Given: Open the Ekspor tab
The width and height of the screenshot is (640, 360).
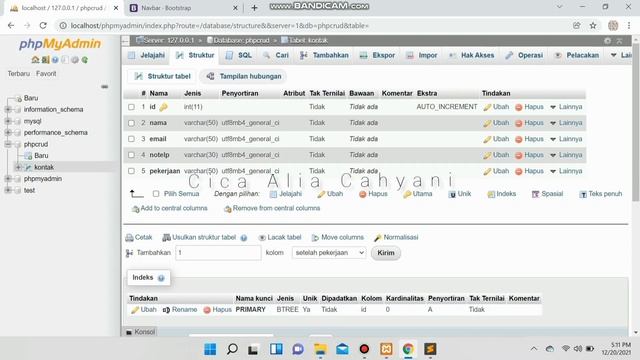Looking at the screenshot, I should (x=378, y=56).
